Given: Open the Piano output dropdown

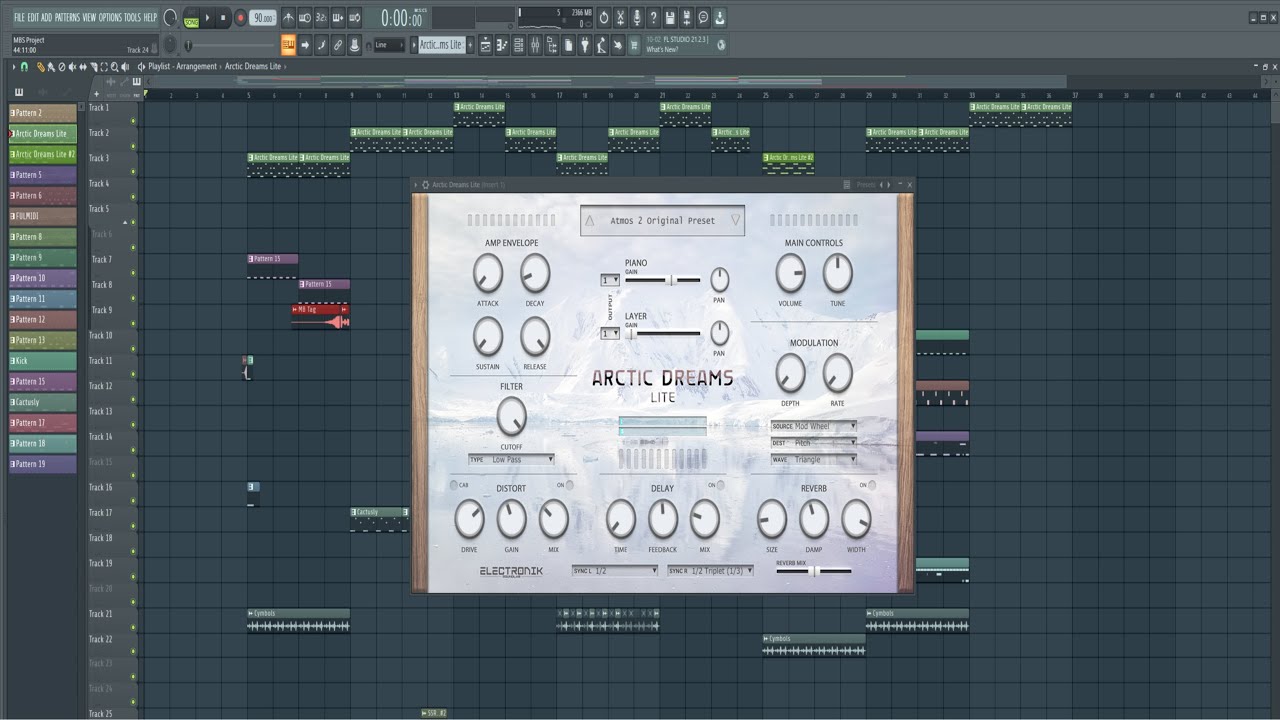Looking at the screenshot, I should [610, 280].
